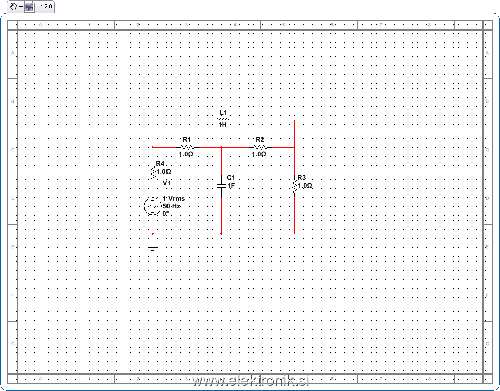This screenshot has width=500, height=391.
Task: Select the V1 AC voltage source symbol
Action: tap(153, 206)
